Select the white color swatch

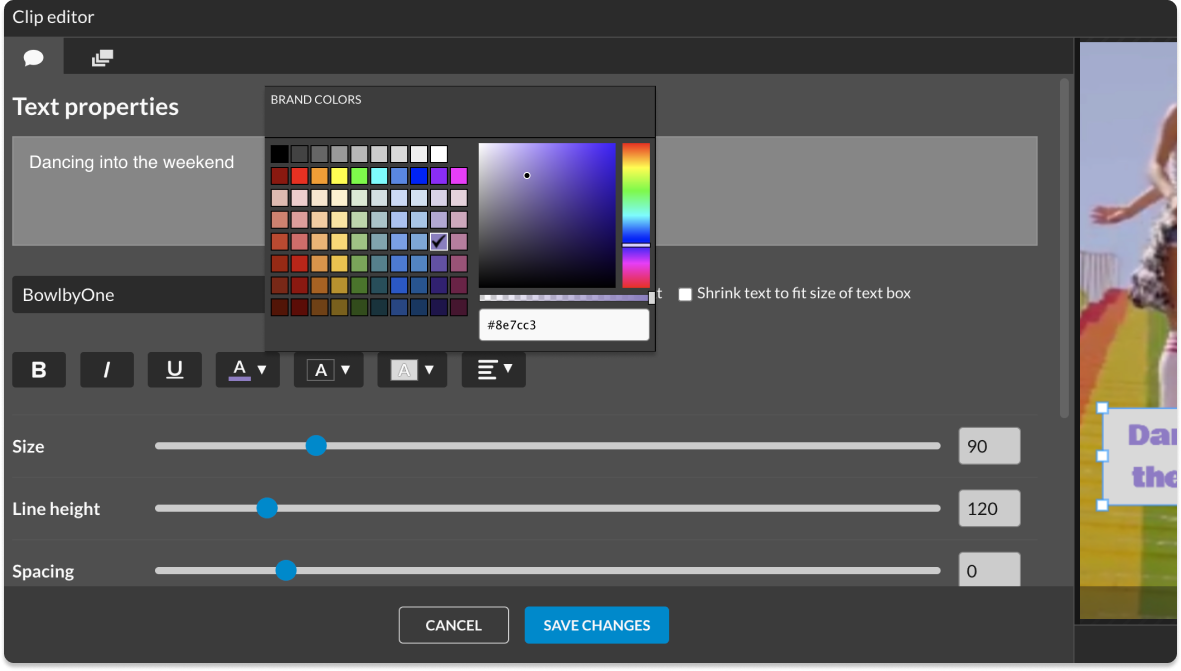(x=439, y=154)
